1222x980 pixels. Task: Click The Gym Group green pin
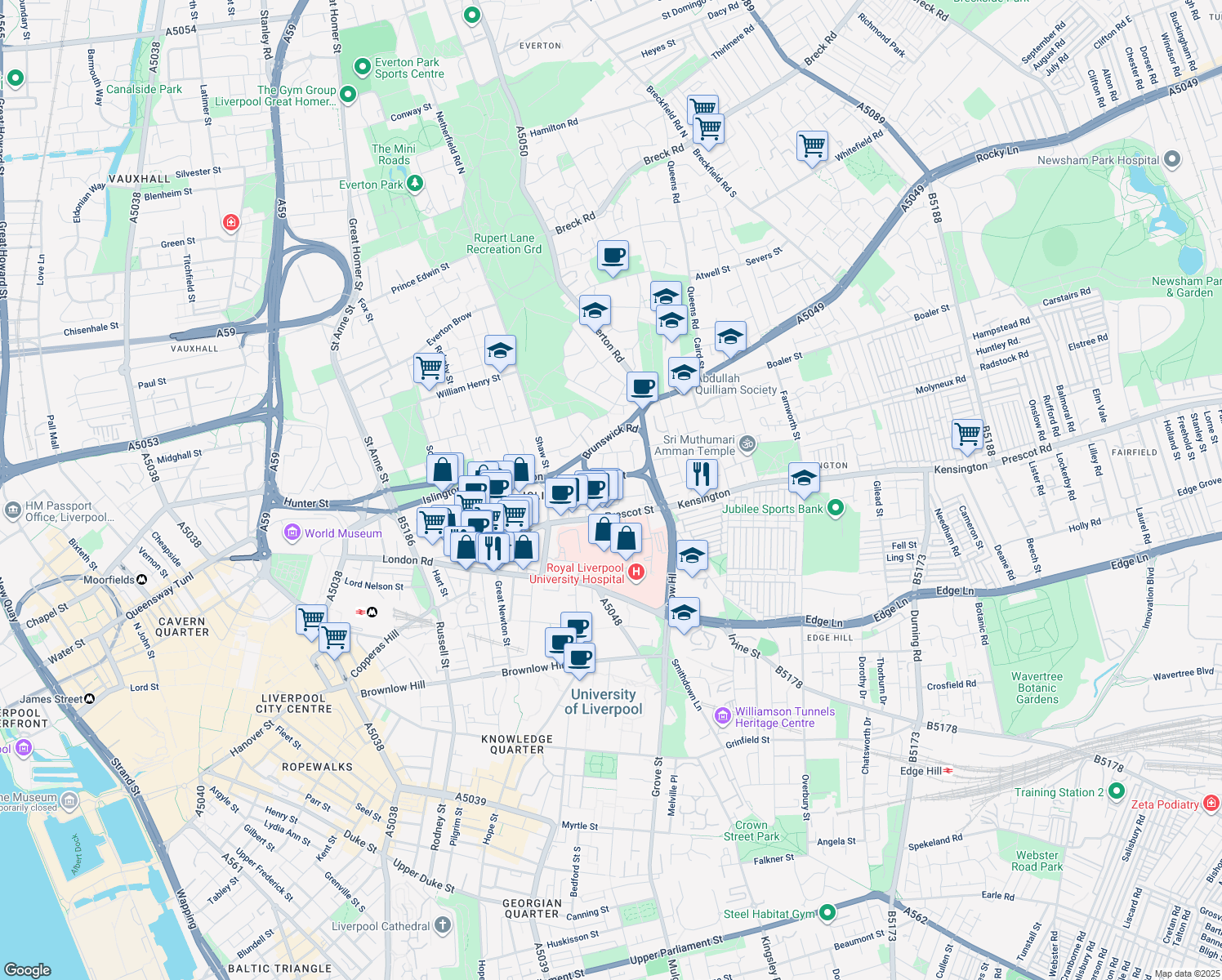(x=347, y=95)
